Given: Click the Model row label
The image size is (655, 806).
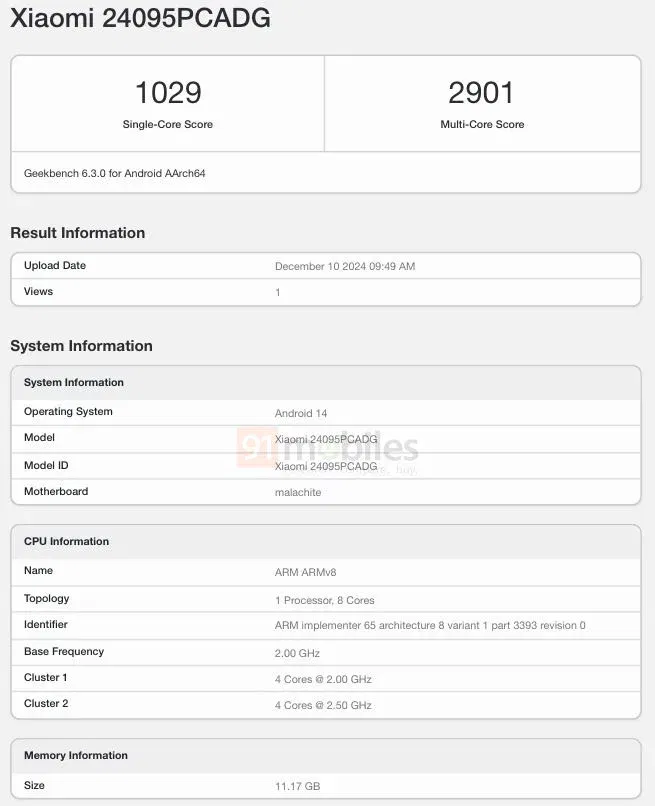Looking at the screenshot, I should 40,437.
